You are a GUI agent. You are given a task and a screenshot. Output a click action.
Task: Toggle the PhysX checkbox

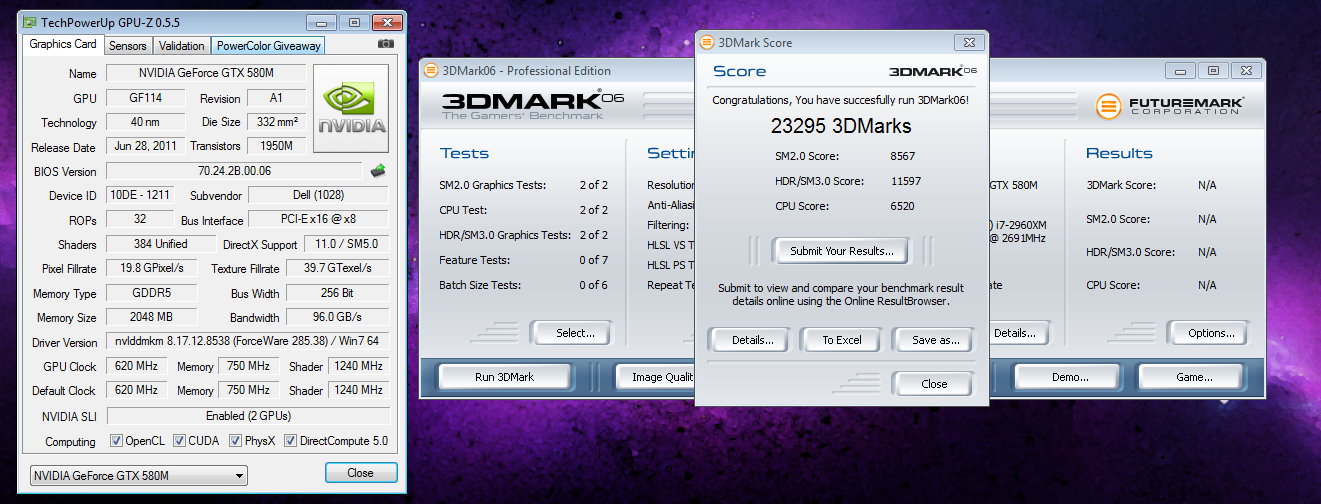pos(236,441)
